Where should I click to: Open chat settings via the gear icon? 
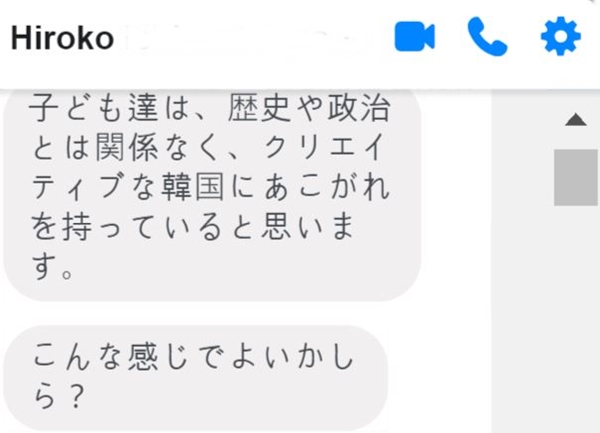click(561, 36)
